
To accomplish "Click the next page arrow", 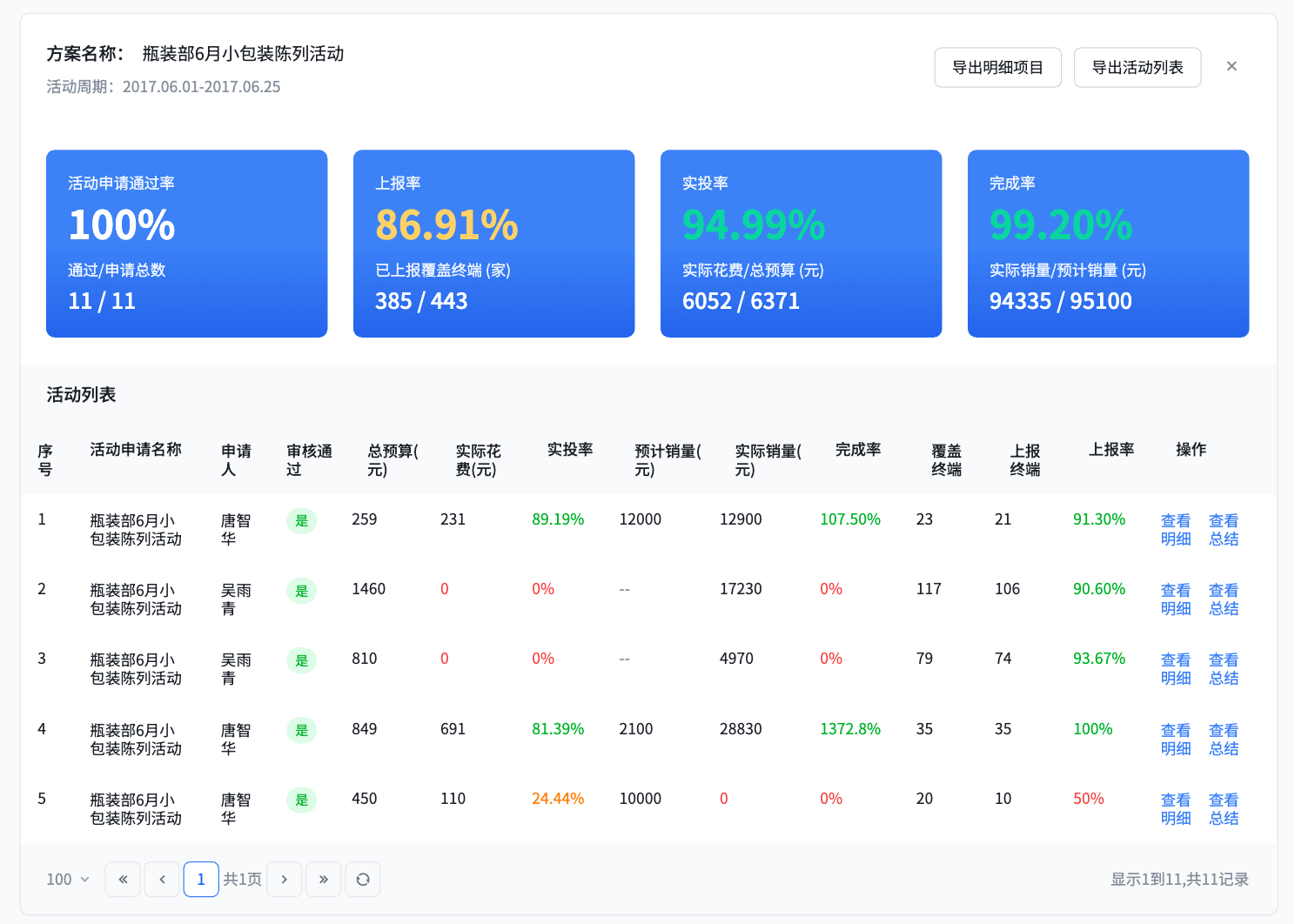I will pos(284,879).
